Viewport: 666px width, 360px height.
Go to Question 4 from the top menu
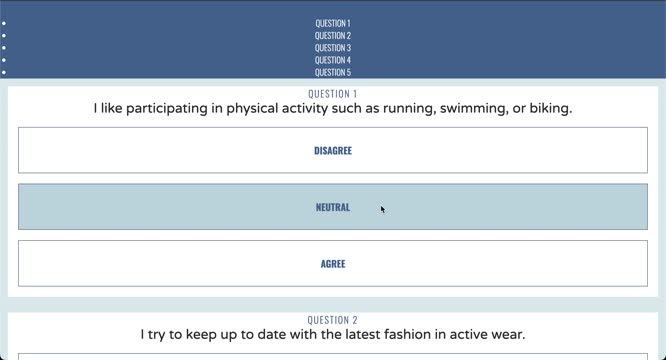[333, 60]
